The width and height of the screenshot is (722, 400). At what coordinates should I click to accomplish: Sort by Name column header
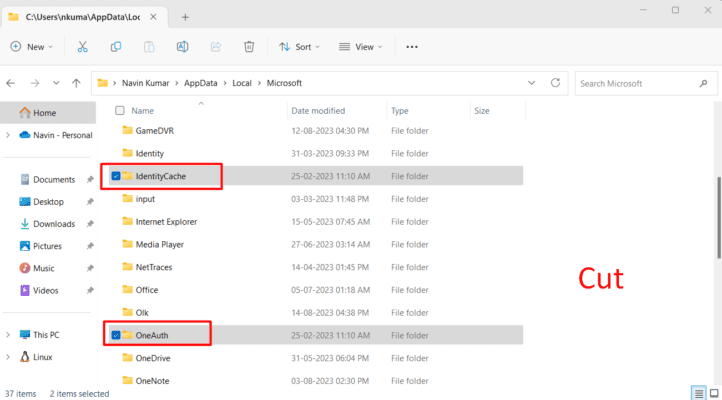click(143, 110)
